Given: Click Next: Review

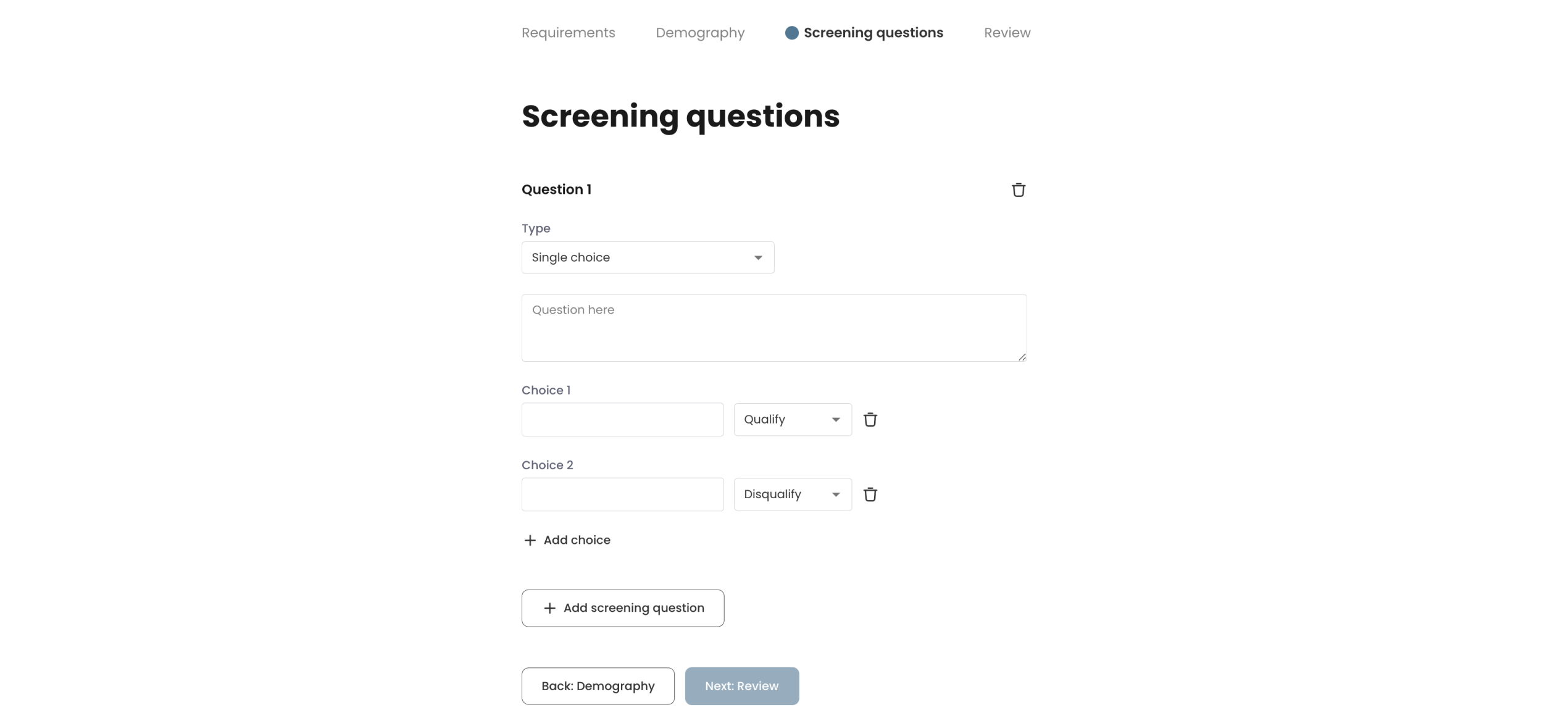Looking at the screenshot, I should coord(741,686).
